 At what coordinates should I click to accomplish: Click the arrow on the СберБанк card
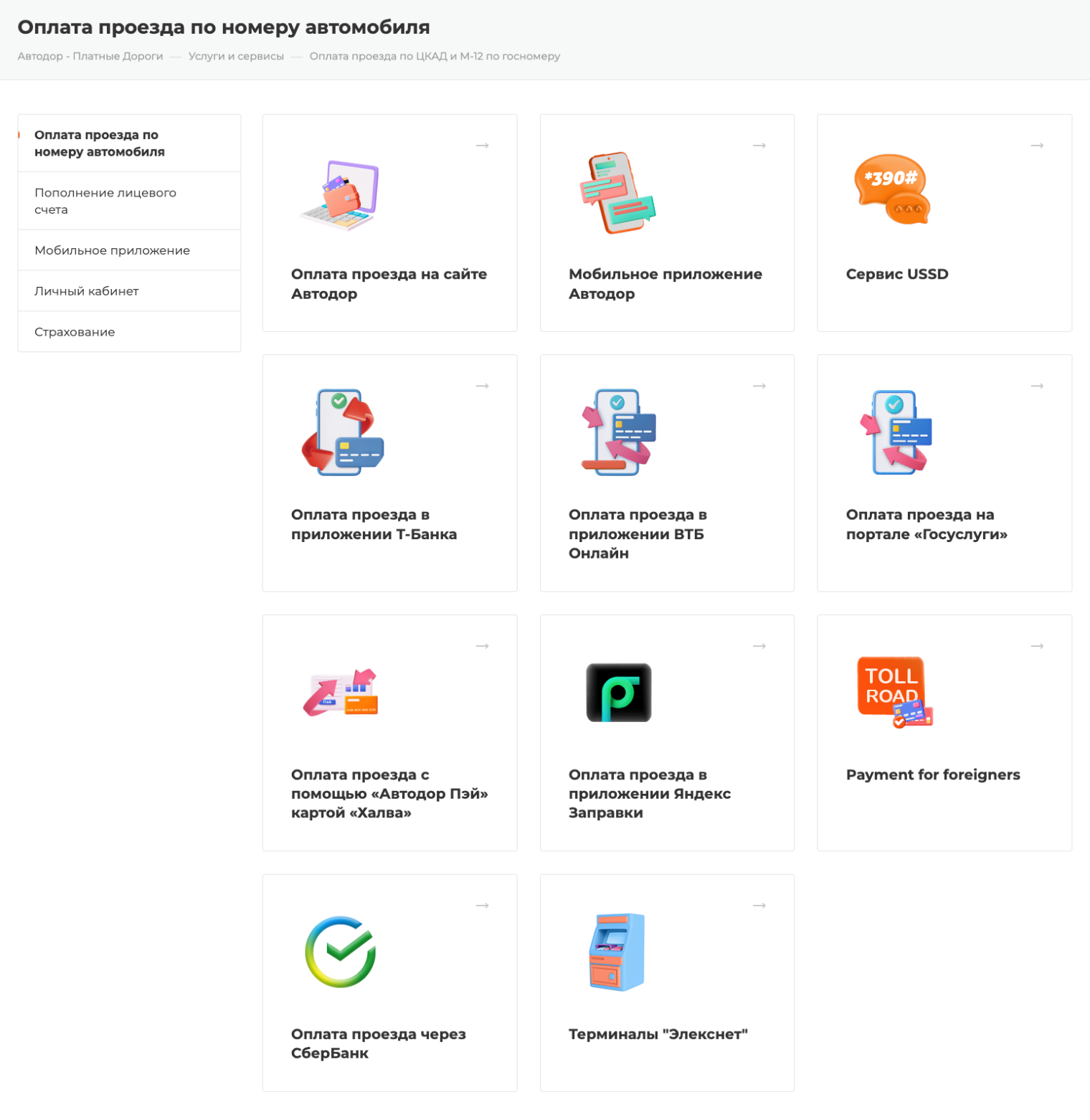tap(483, 906)
